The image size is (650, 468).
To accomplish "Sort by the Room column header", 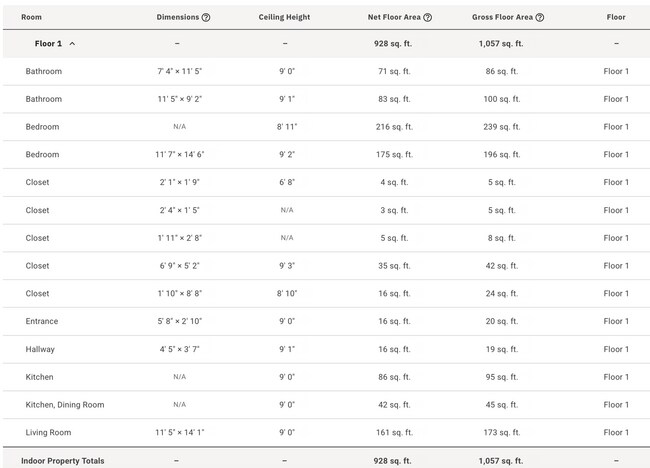I will pyautogui.click(x=32, y=17).
